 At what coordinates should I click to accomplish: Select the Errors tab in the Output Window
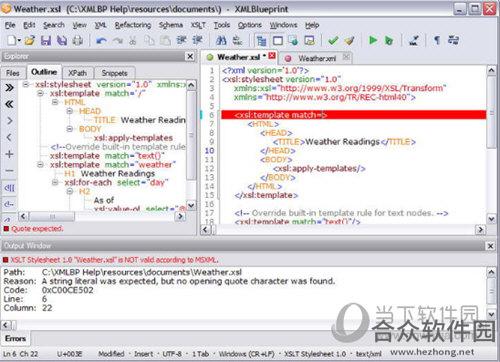coord(15,338)
